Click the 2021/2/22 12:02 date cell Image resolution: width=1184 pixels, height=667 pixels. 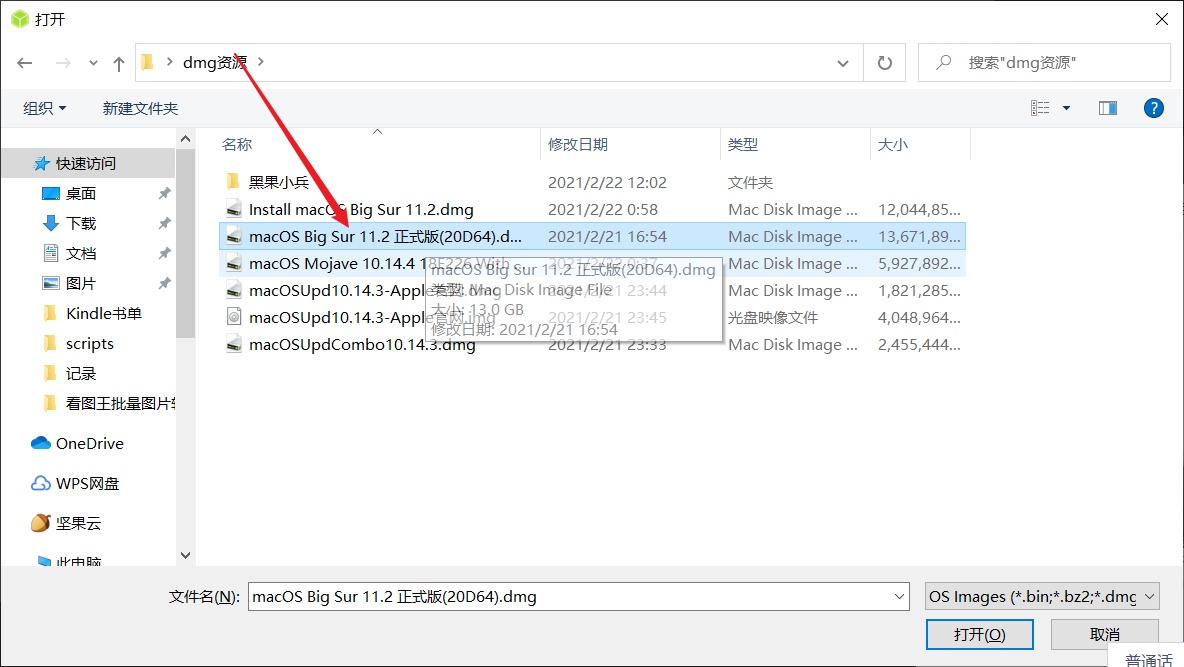click(x=607, y=182)
